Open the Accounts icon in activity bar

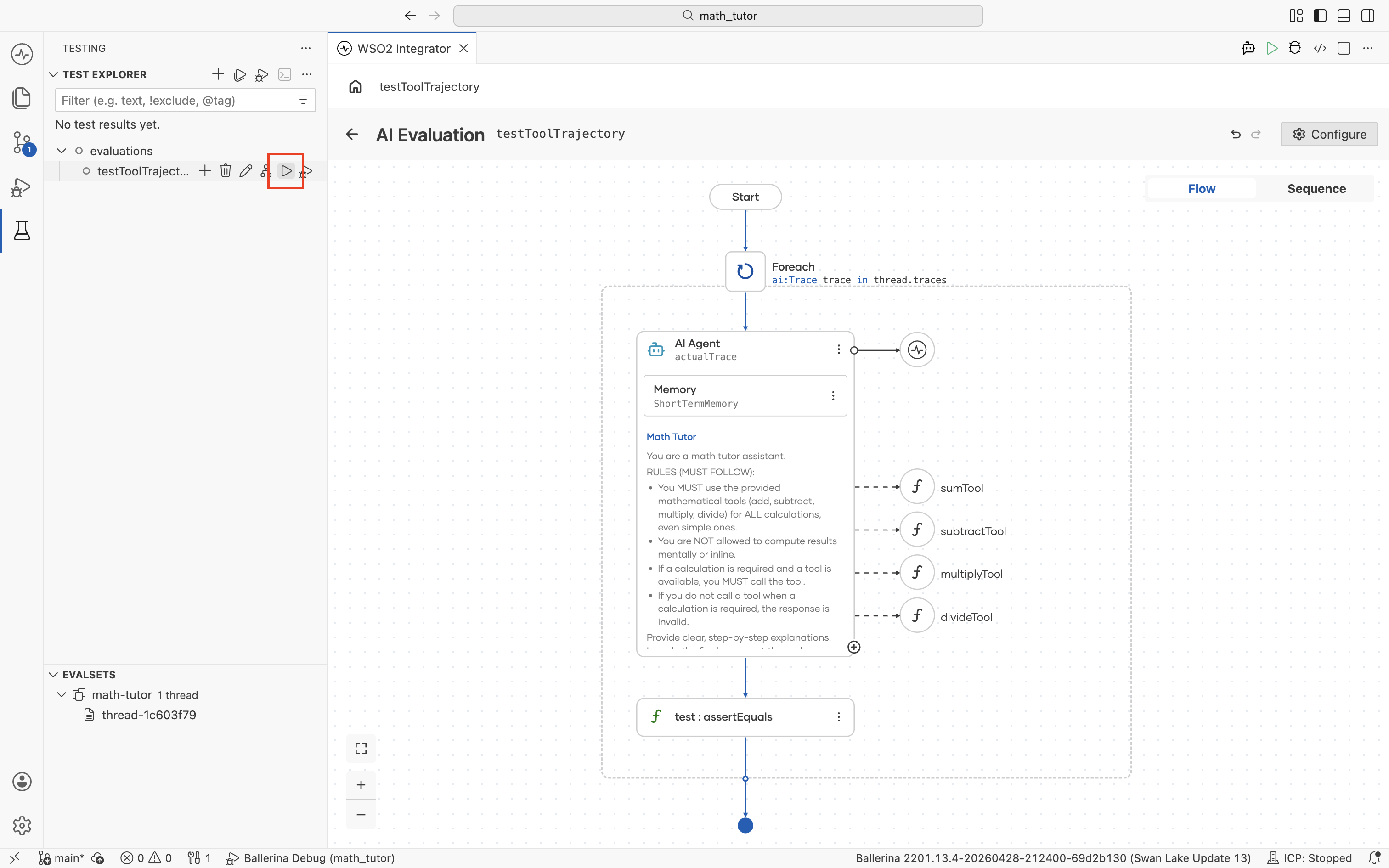click(x=22, y=781)
